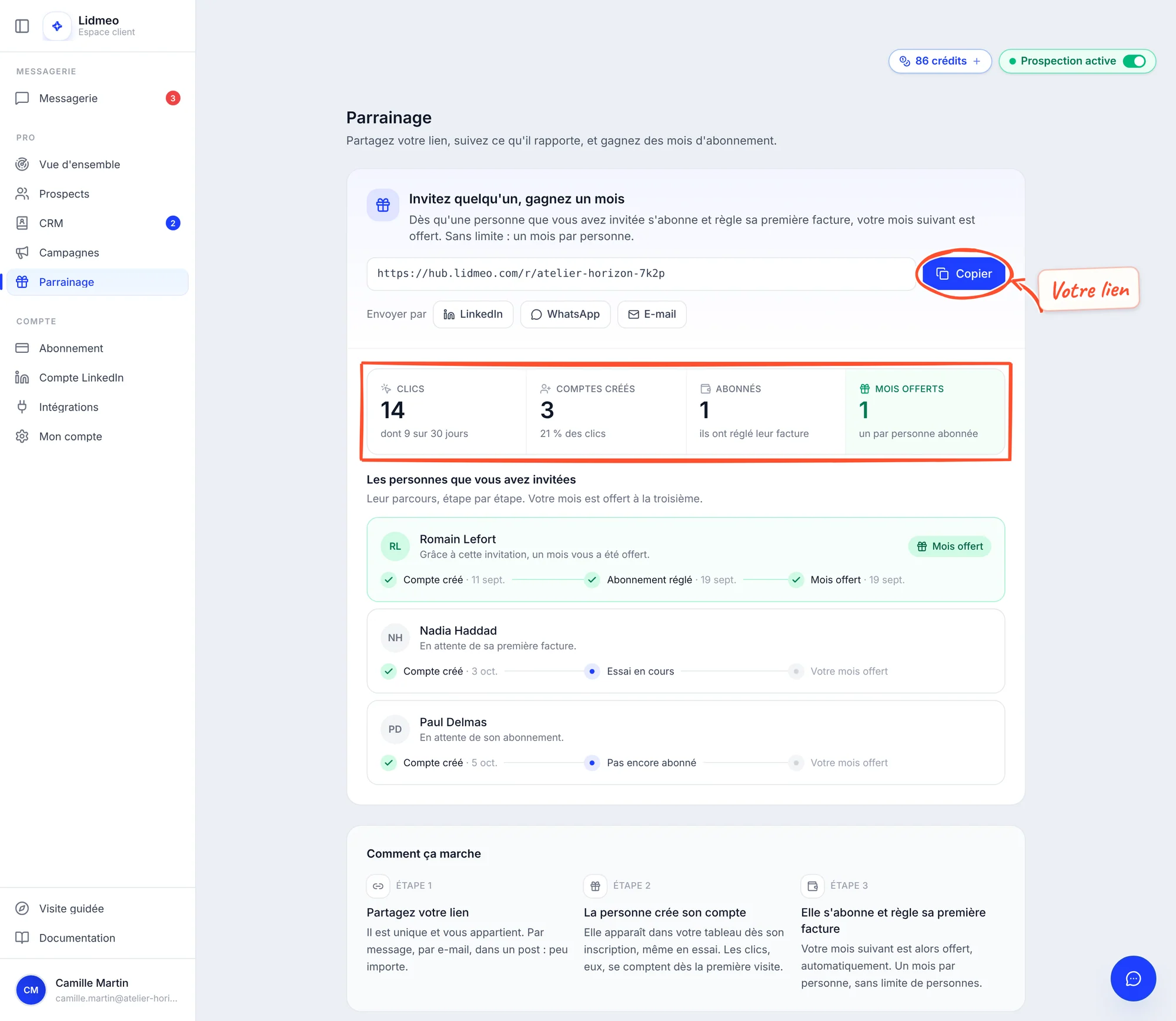Click the RL avatar of Romain Lefort
This screenshot has height=1021, width=1176.
(x=395, y=546)
